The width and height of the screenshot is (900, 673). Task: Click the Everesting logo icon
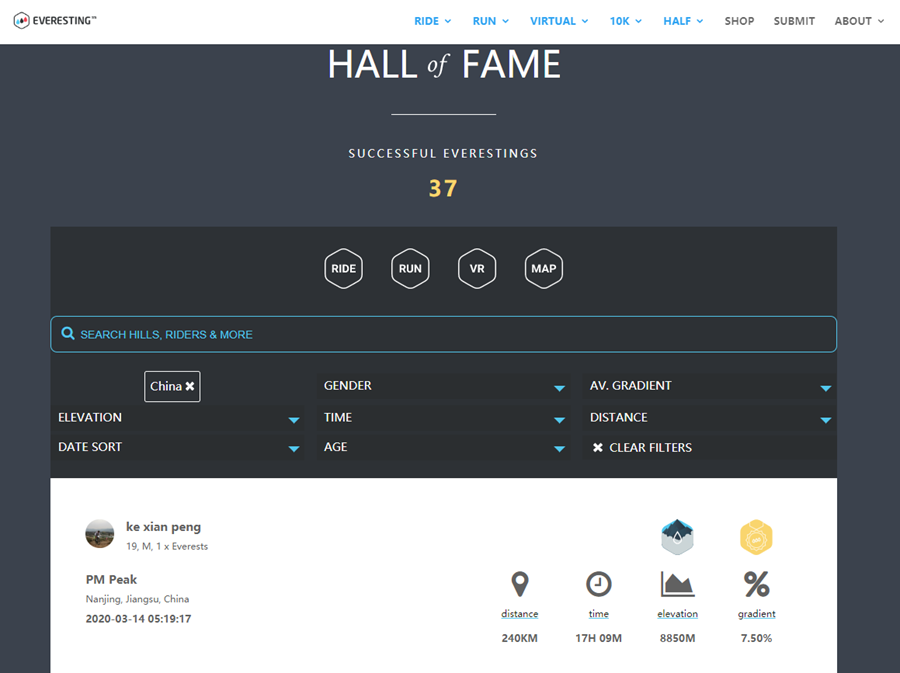21,21
